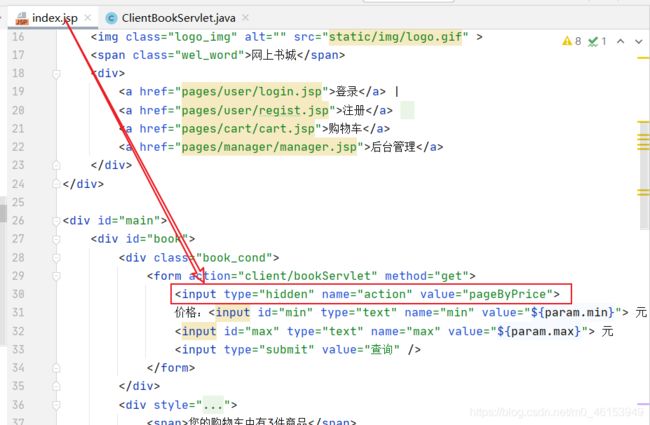Click the JSP file icon on index.jsp tab
The image size is (650, 425).
pos(22,18)
